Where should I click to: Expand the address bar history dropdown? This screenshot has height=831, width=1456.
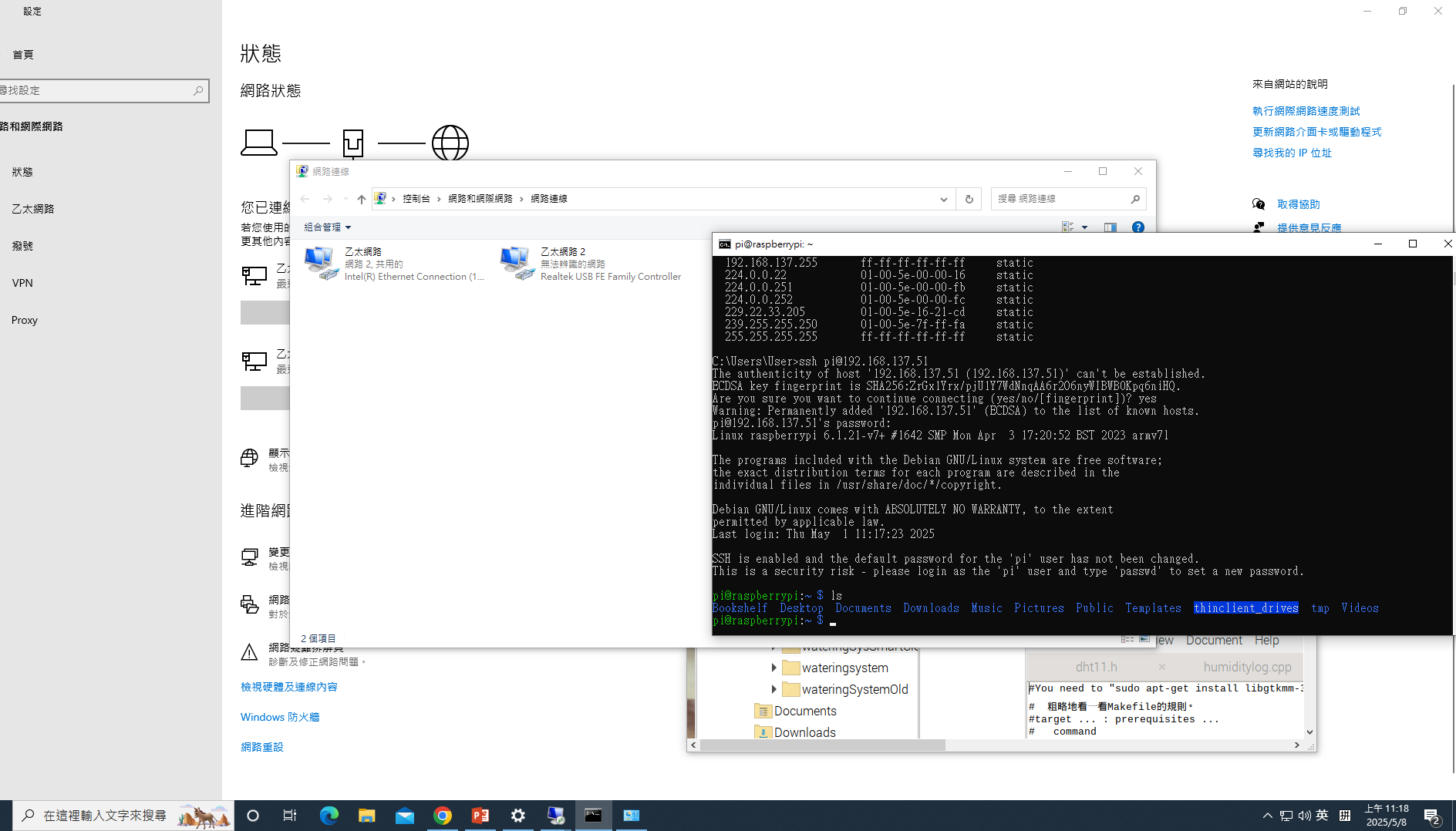pyautogui.click(x=943, y=199)
